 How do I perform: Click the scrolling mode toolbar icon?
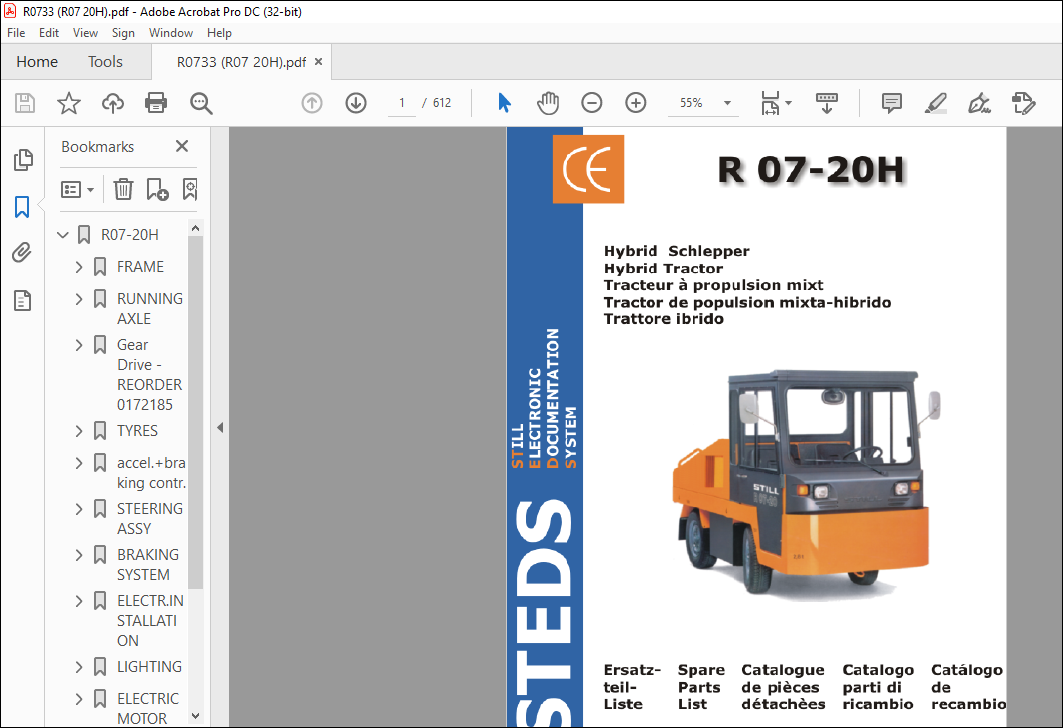pyautogui.click(x=826, y=103)
